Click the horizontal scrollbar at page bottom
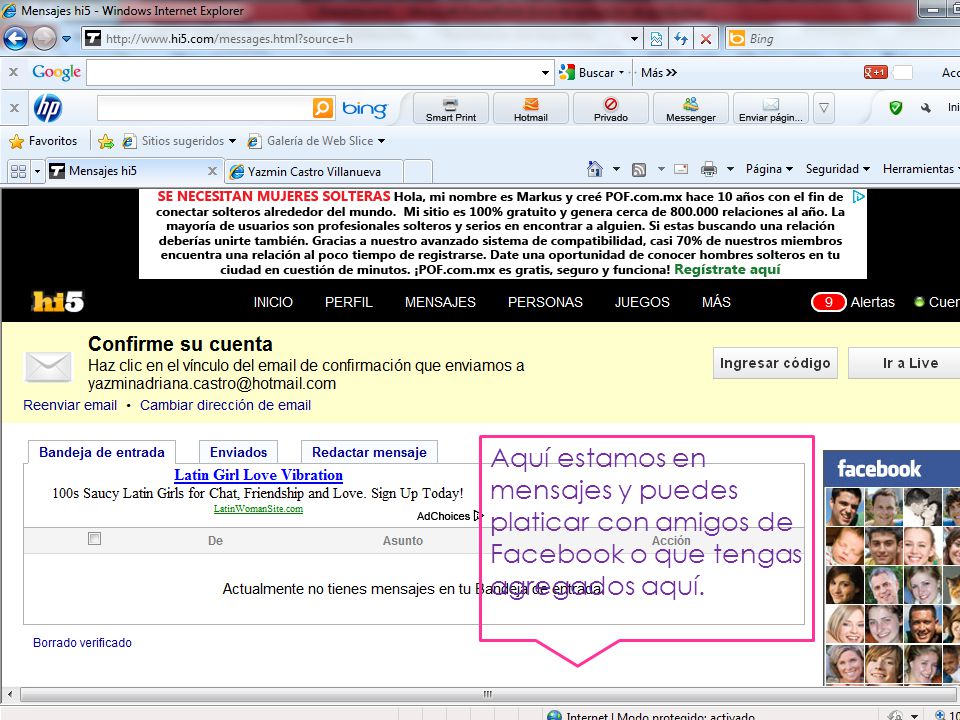The height and width of the screenshot is (720, 960). tap(487, 694)
